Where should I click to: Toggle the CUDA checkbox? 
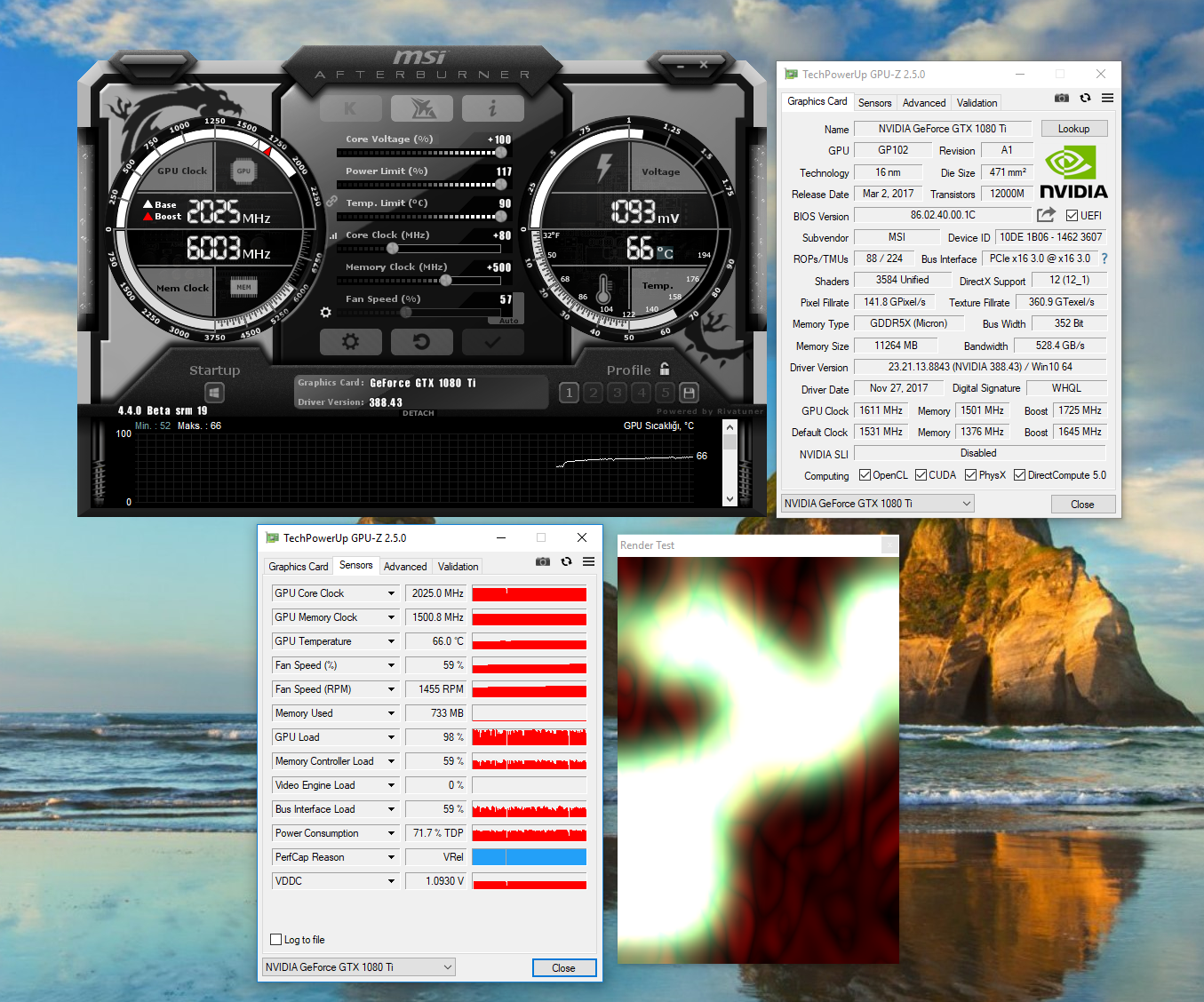(921, 475)
